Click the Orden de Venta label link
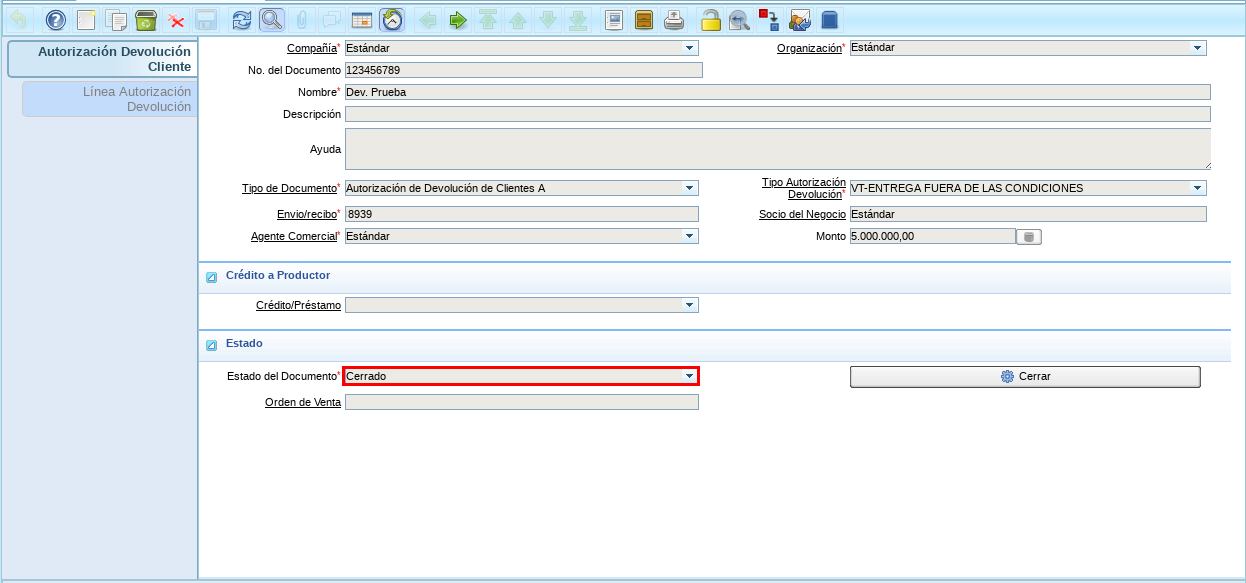This screenshot has height=583, width=1246. pos(303,402)
